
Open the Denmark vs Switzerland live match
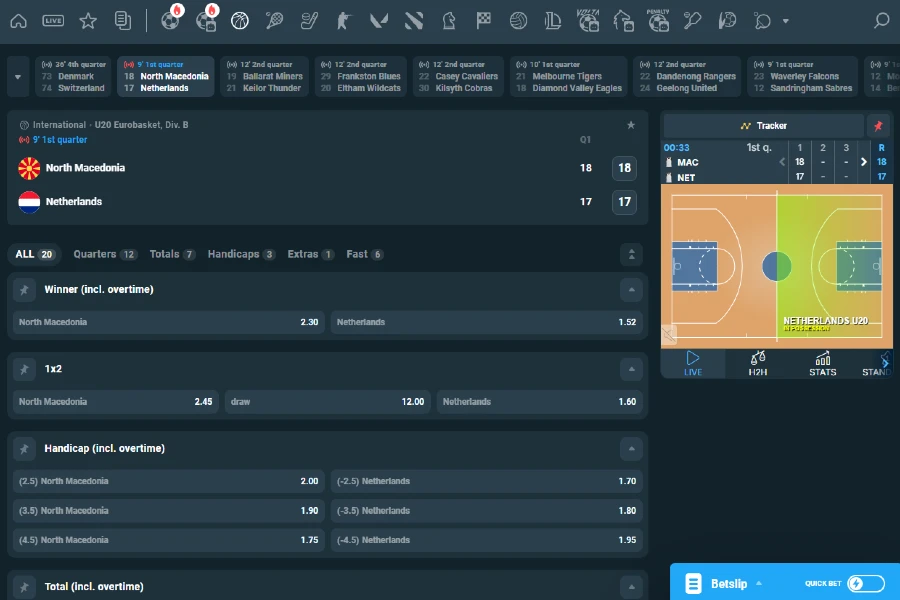(73, 75)
